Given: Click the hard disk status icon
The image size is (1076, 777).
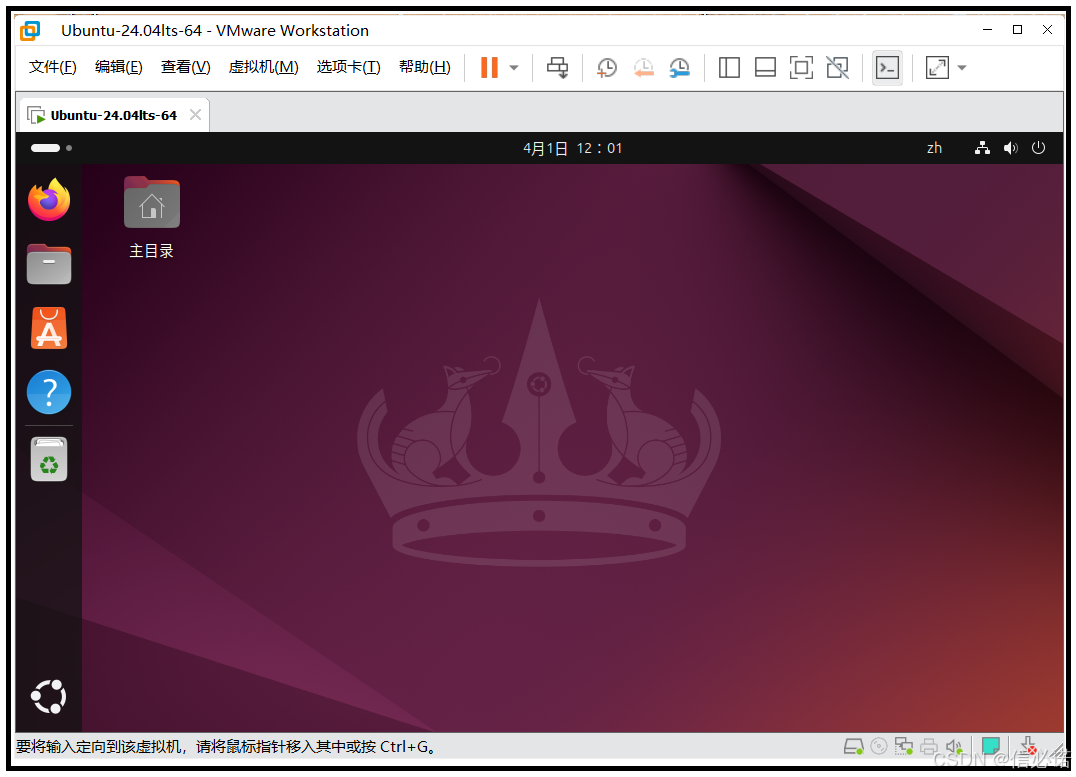Looking at the screenshot, I should (x=854, y=746).
